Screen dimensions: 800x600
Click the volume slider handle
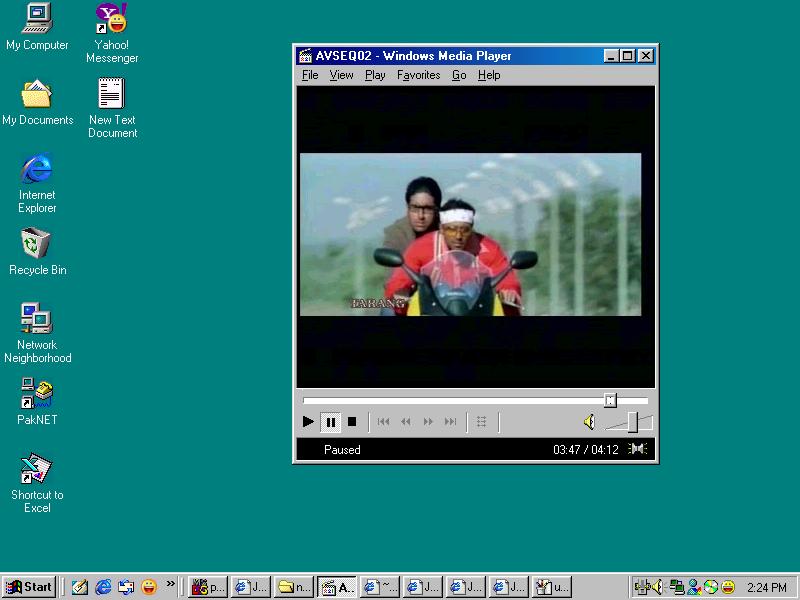[x=633, y=422]
